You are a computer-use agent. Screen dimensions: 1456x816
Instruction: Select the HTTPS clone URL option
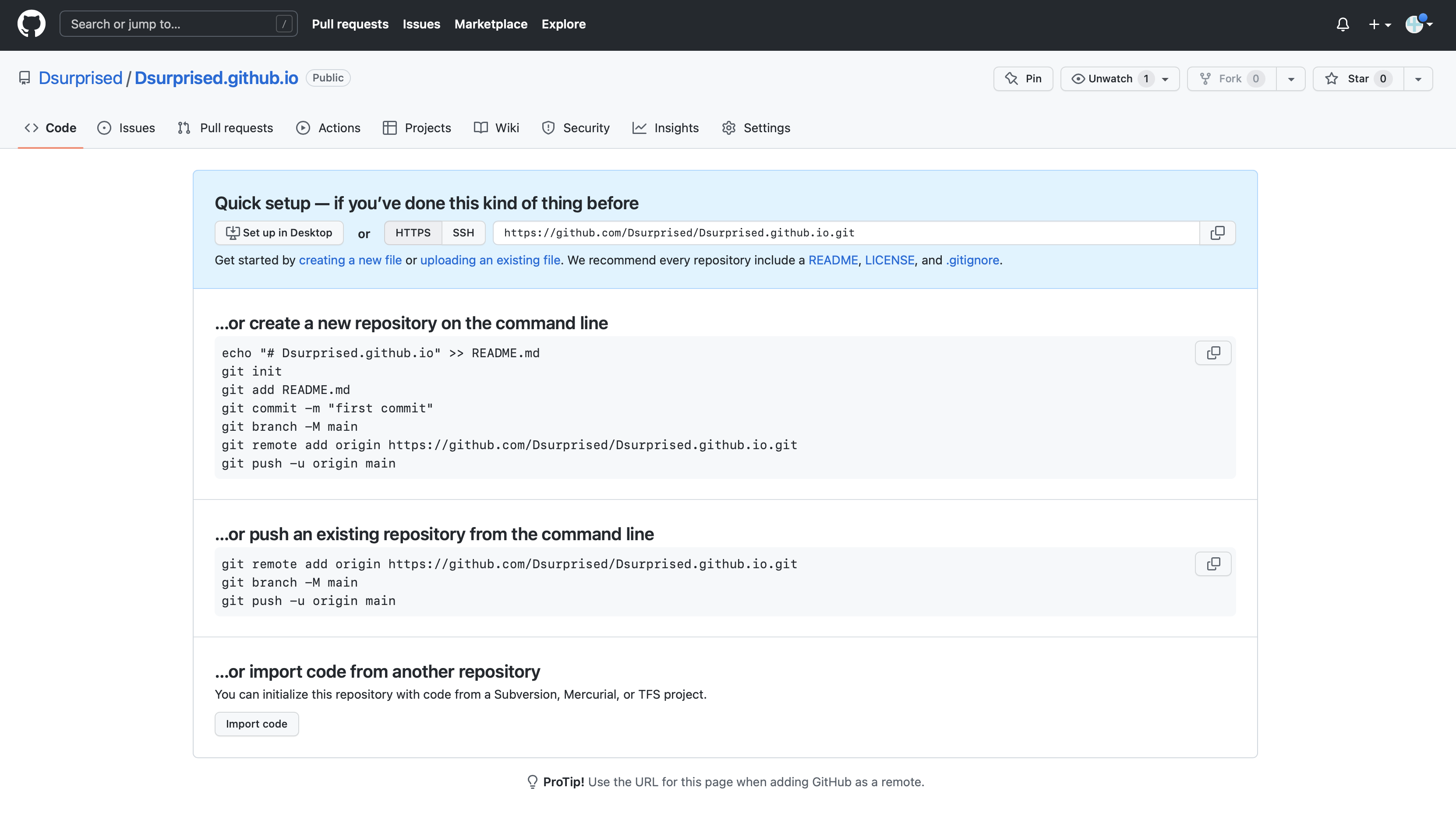pos(413,232)
